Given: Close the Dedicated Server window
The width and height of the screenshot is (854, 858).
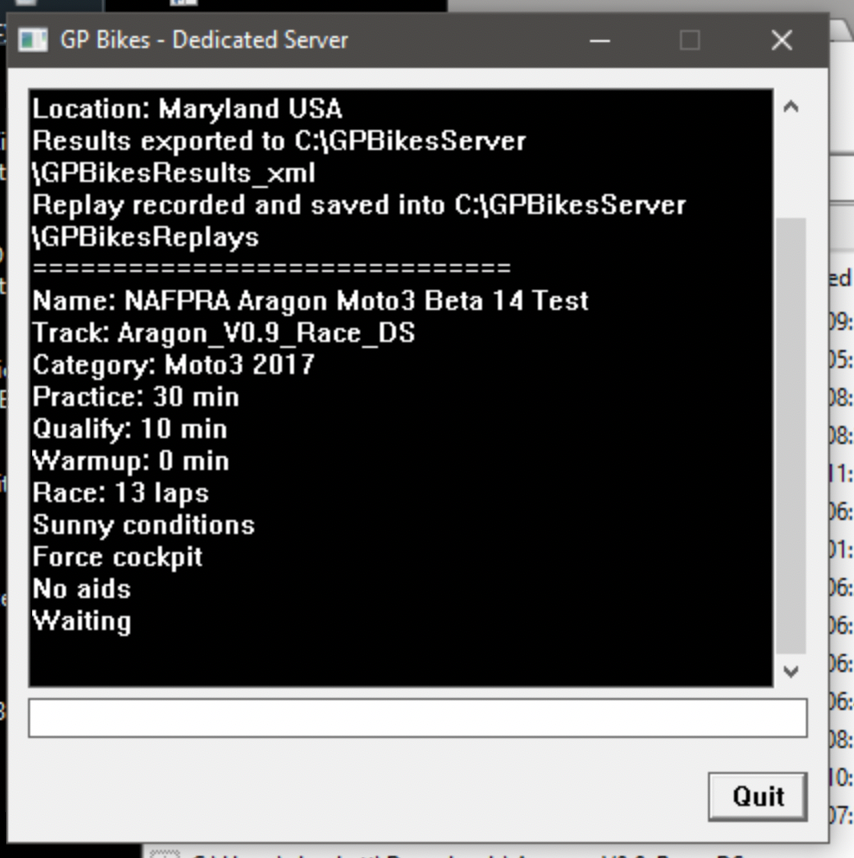Looking at the screenshot, I should (781, 40).
